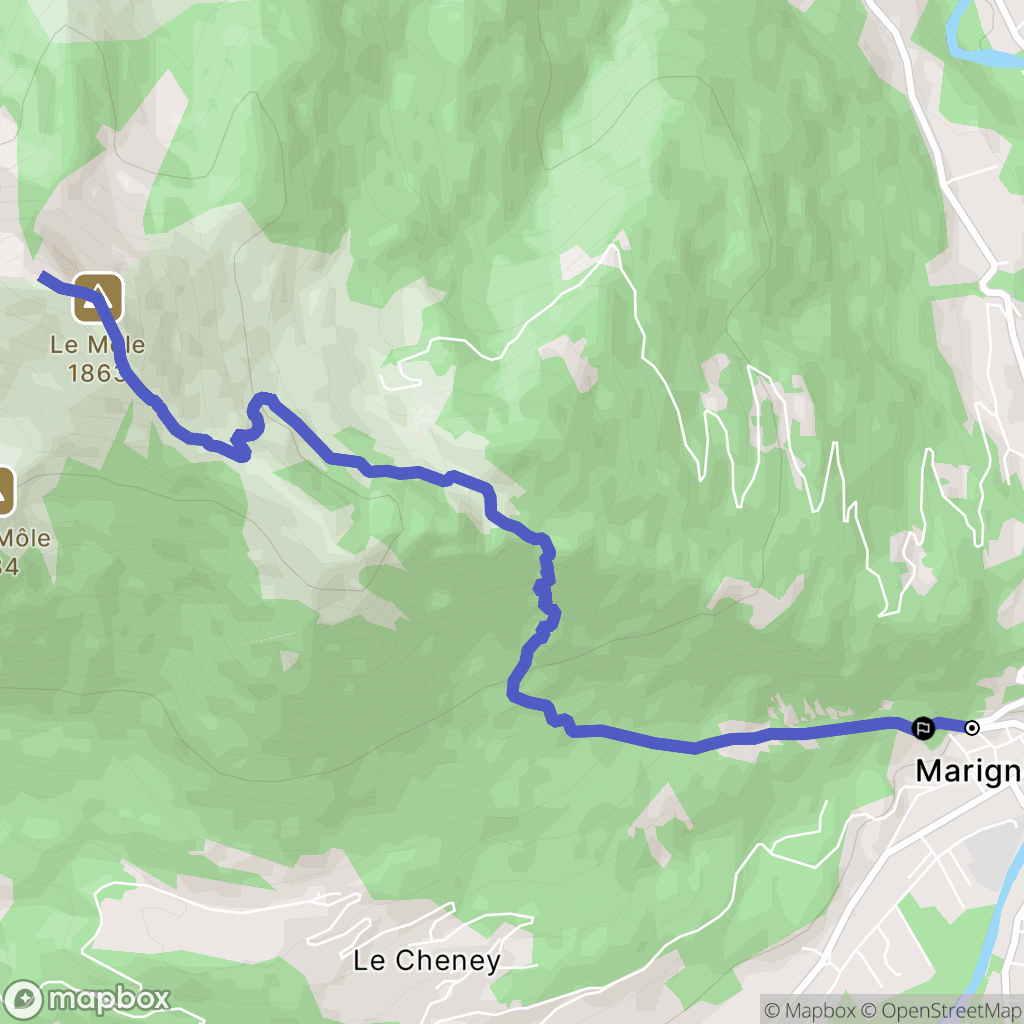Open the © Mapbox attribution link
This screenshot has width=1024, height=1024.
point(808,1011)
